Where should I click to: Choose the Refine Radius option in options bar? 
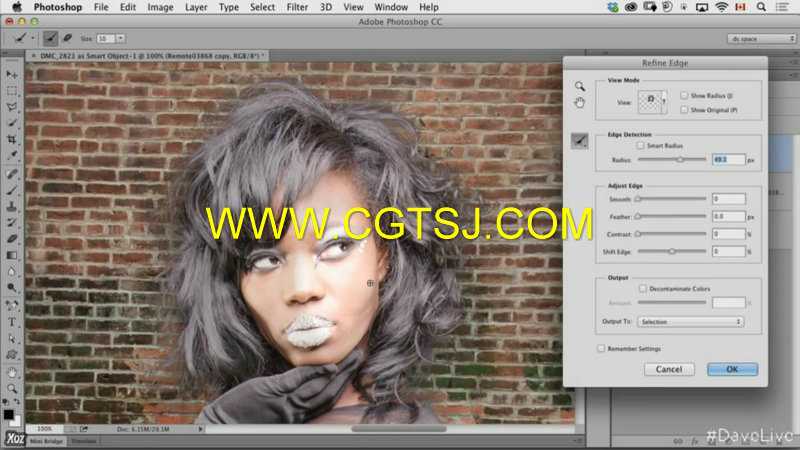[50, 38]
